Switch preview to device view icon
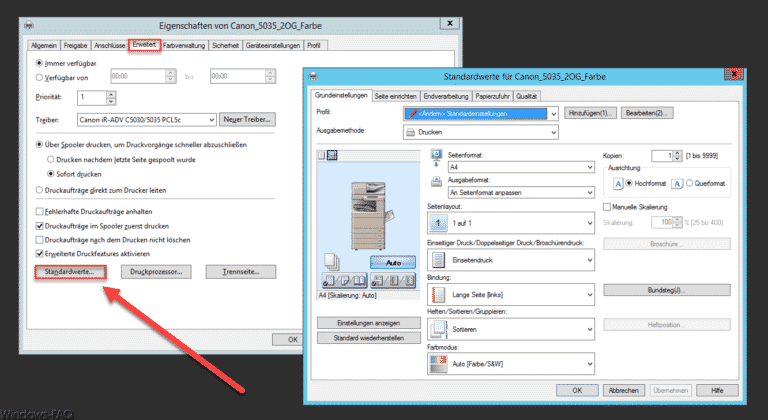Screen dimensions: 768x420 [x=332, y=155]
